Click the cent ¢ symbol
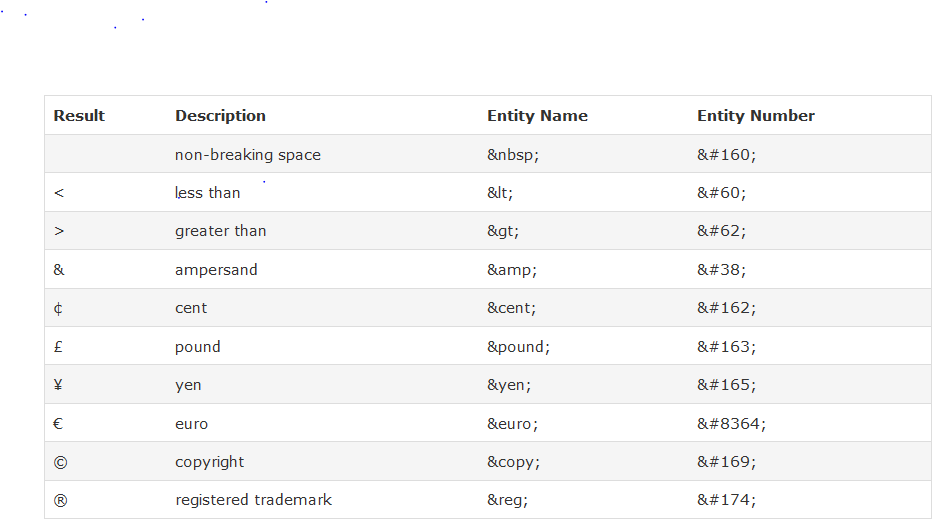The width and height of the screenshot is (933, 522). coord(58,308)
